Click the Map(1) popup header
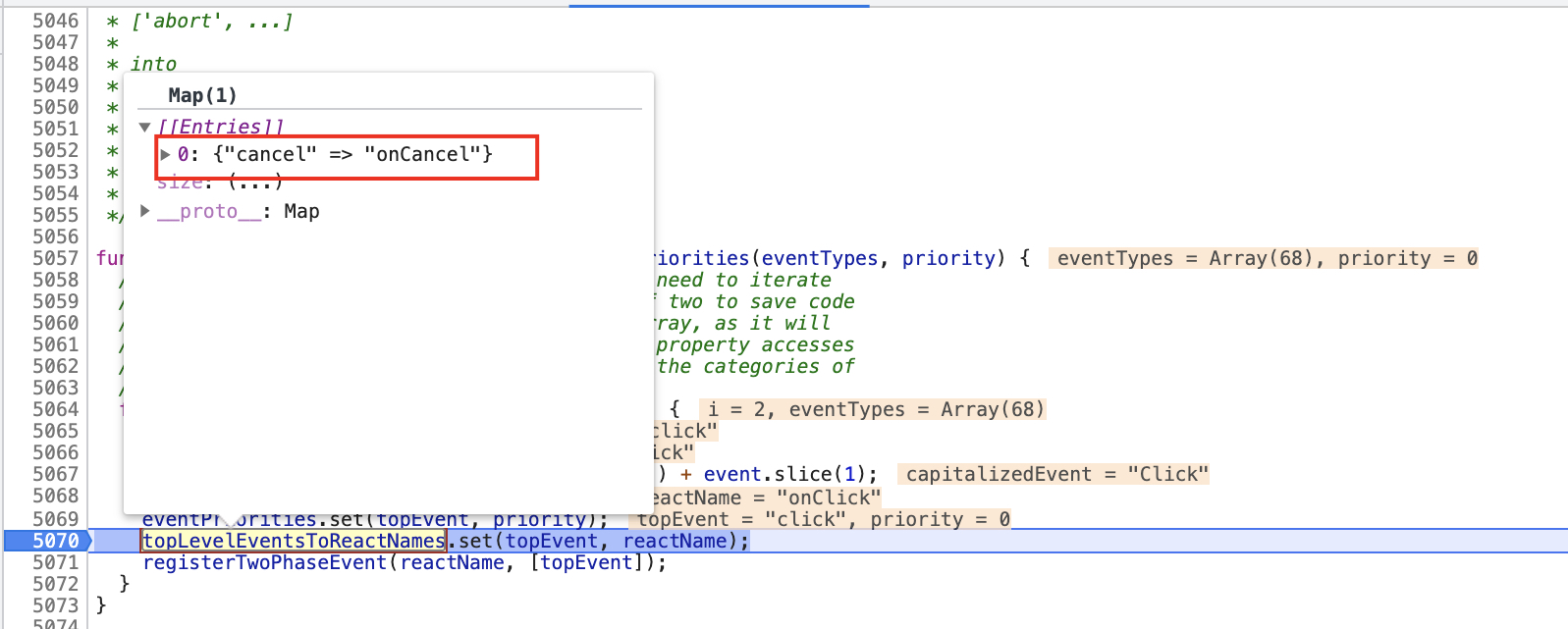 point(202,95)
